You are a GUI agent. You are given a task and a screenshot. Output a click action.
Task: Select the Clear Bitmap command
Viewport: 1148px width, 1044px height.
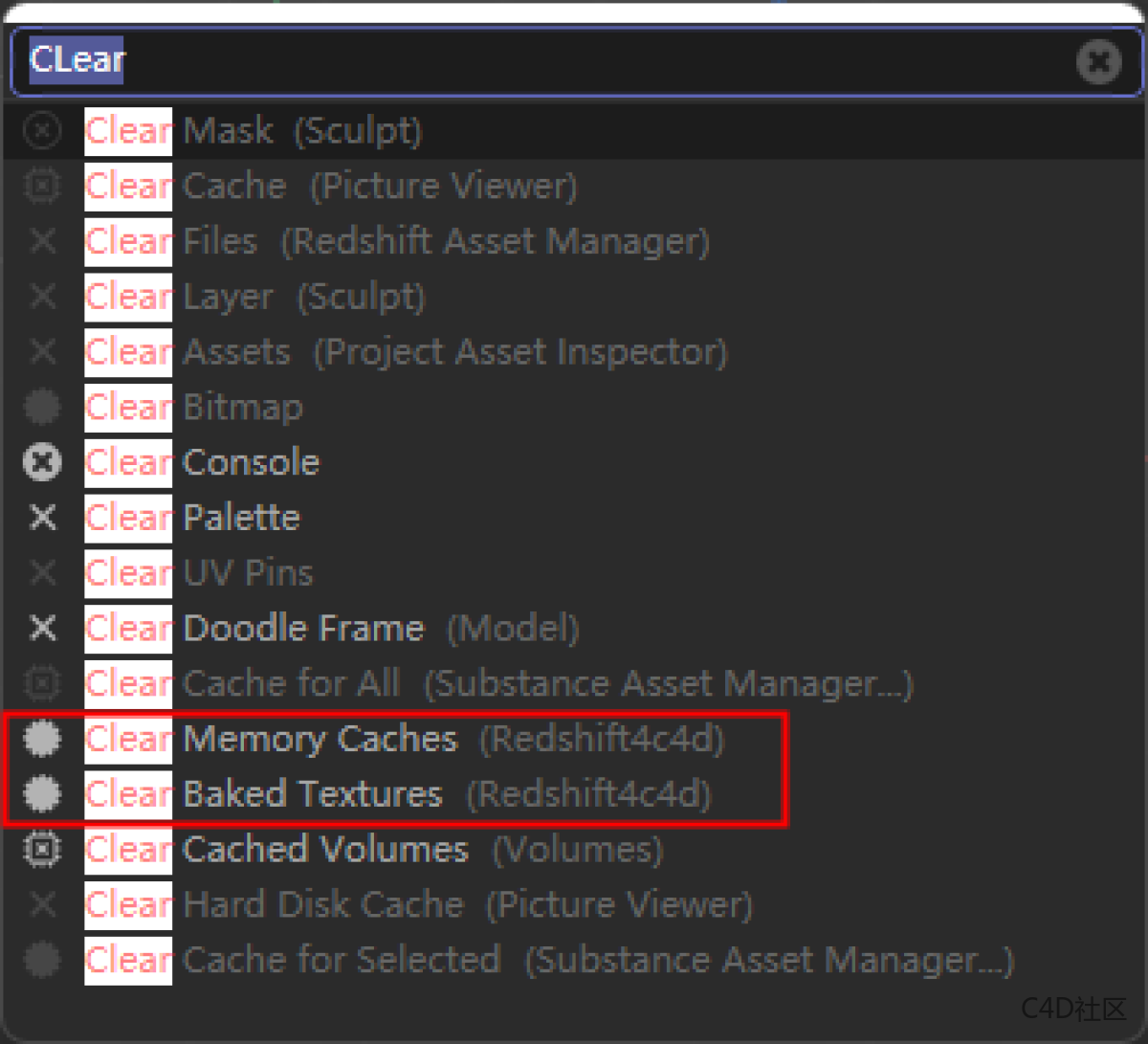[194, 408]
